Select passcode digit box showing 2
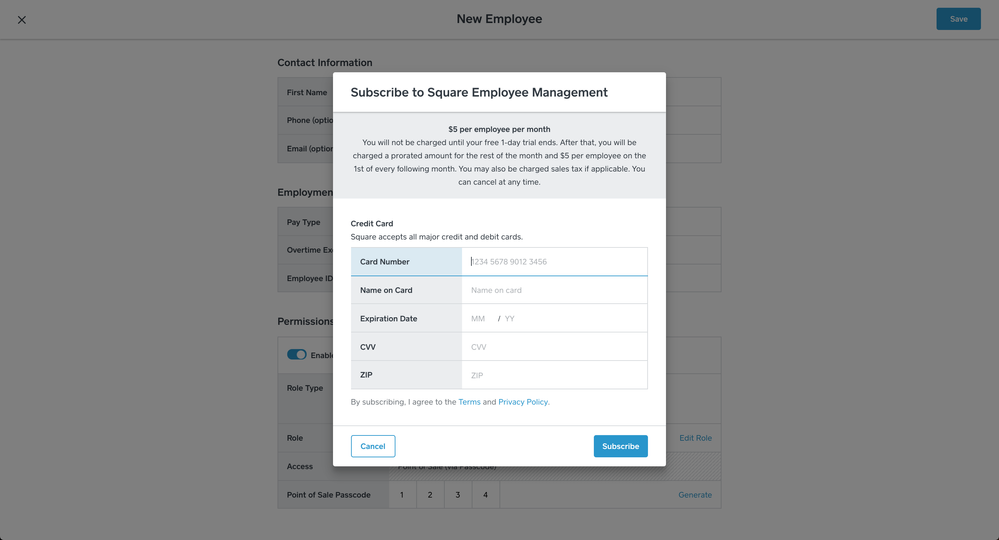The width and height of the screenshot is (999, 540). [x=430, y=495]
